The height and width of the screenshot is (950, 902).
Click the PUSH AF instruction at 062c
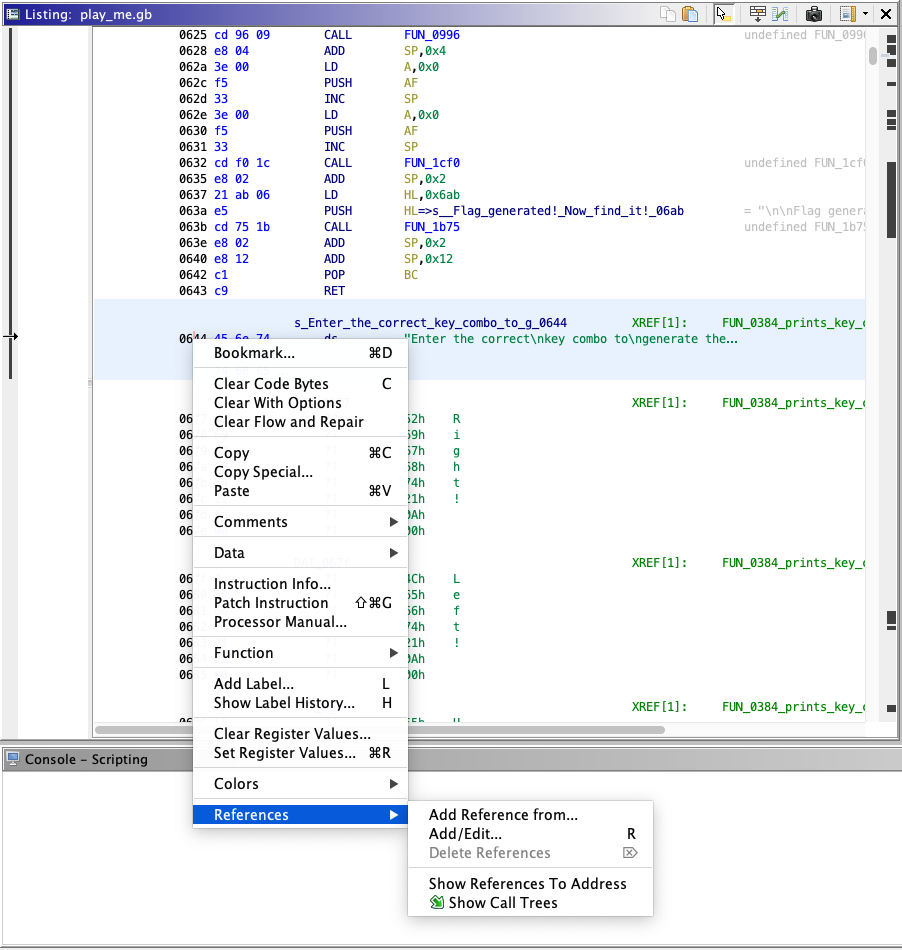point(370,83)
